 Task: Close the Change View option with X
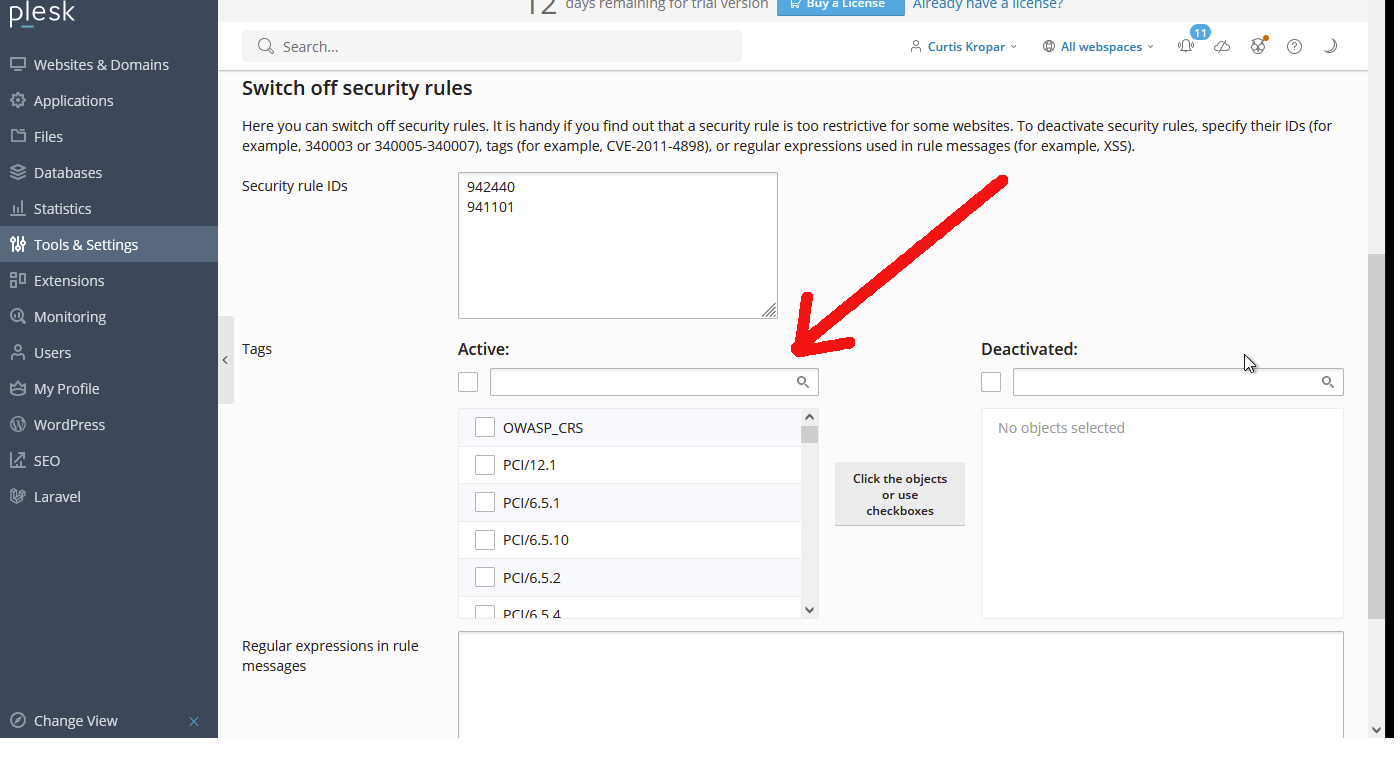pyautogui.click(x=194, y=721)
